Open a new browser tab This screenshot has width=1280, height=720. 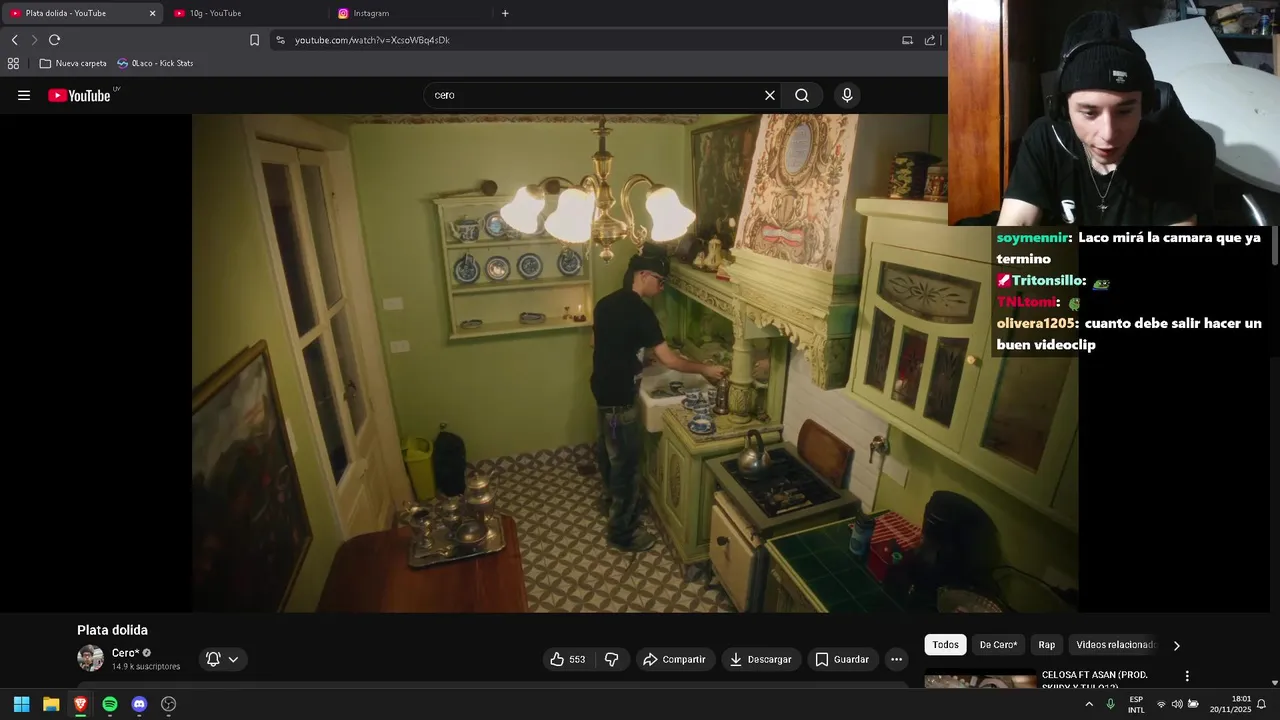tap(505, 13)
